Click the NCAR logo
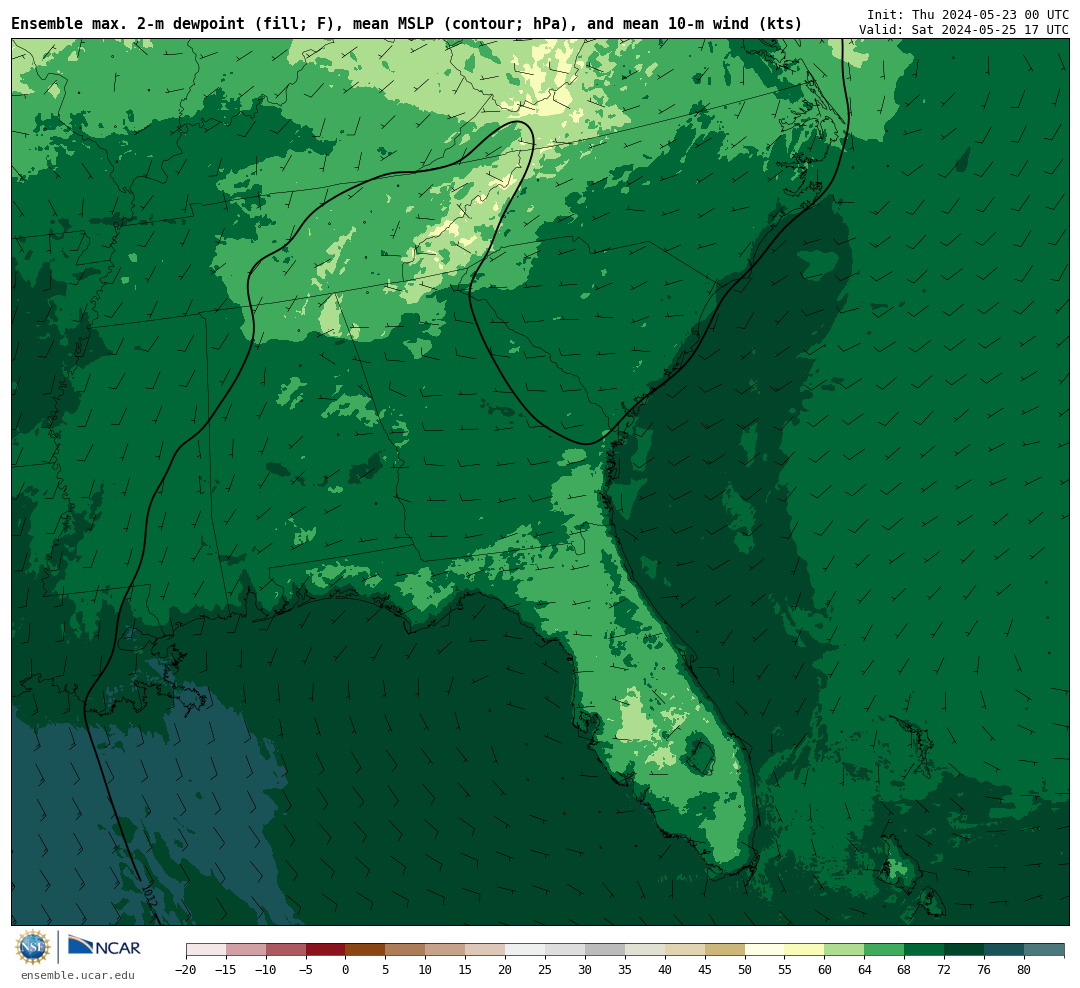This screenshot has height=988, width=1080. (x=104, y=946)
